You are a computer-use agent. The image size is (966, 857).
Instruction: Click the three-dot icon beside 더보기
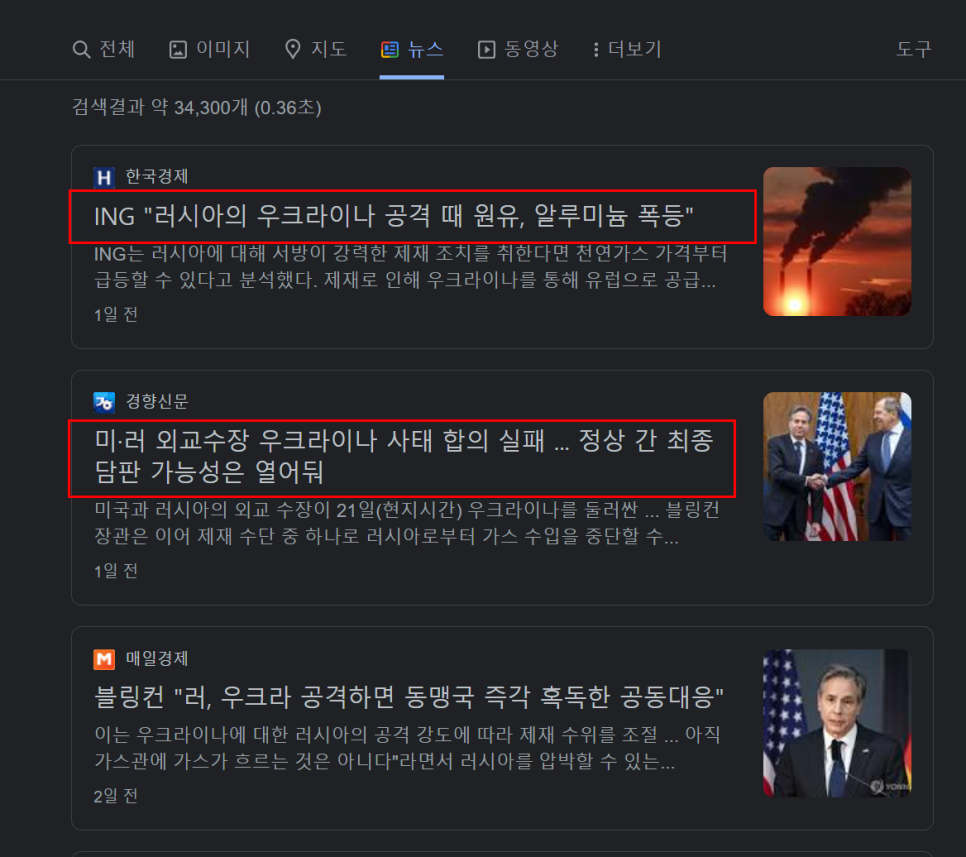tap(596, 49)
